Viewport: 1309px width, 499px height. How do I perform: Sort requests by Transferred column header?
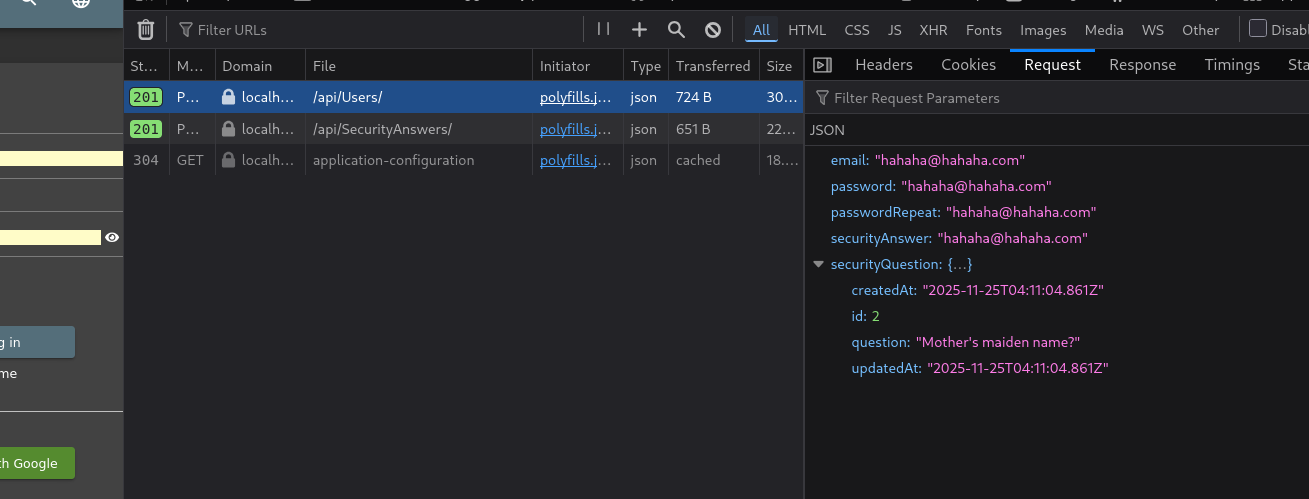pos(712,66)
